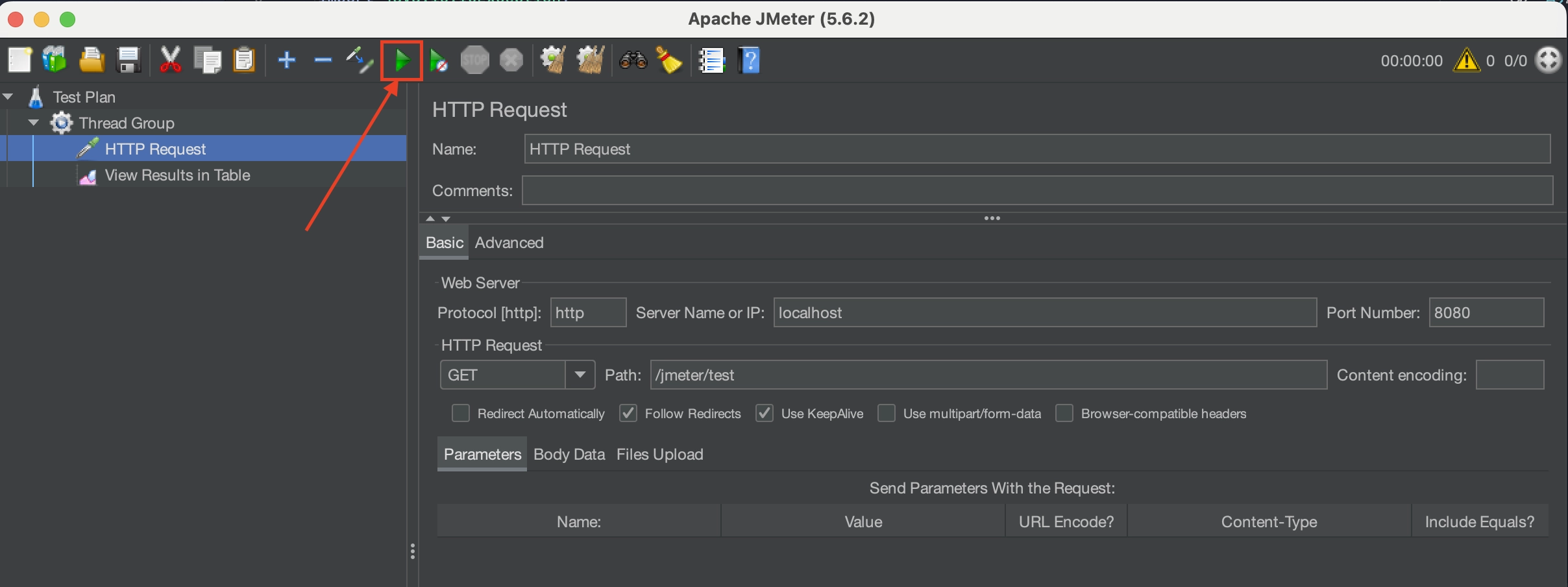Image resolution: width=1568 pixels, height=587 pixels.
Task: Click the elapsed time 00:00:00 display
Action: tap(1411, 61)
